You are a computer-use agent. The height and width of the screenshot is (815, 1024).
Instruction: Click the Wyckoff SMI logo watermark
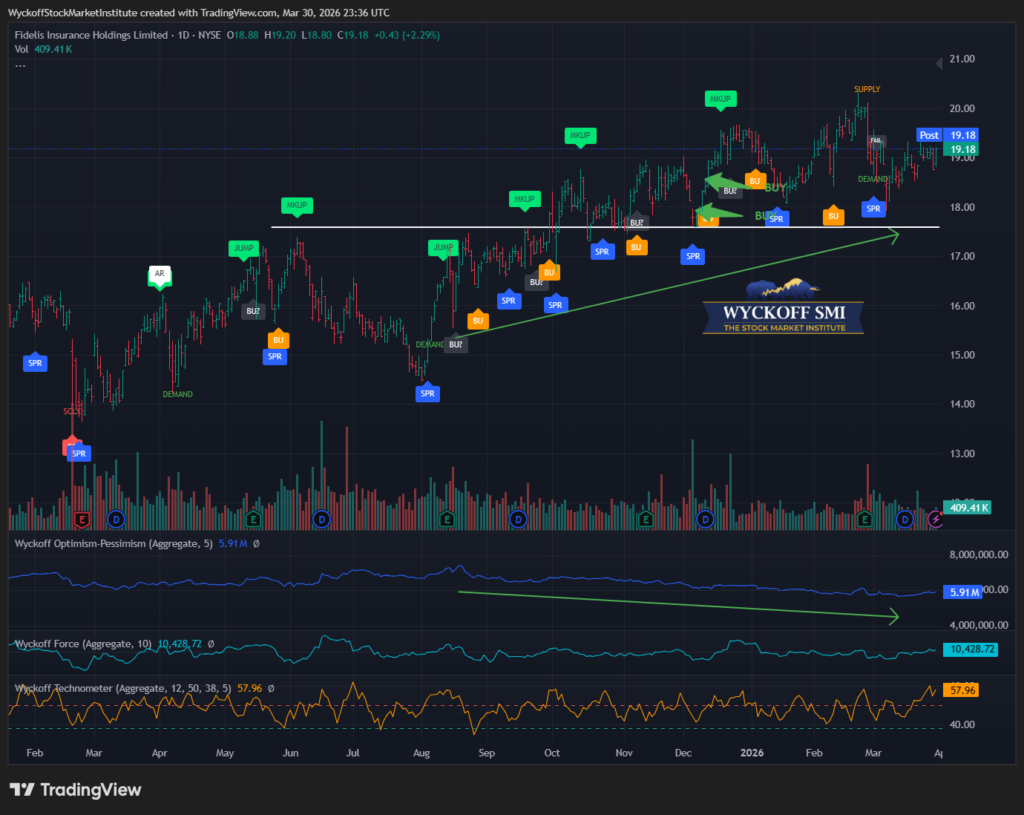(783, 306)
